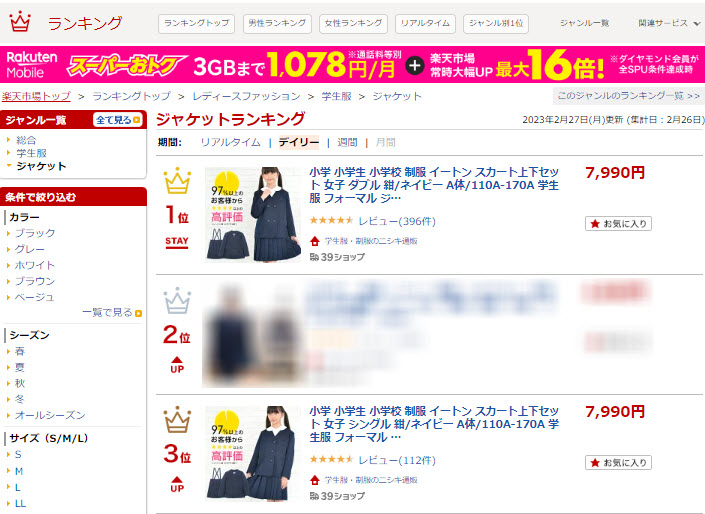Click 全て見る in the ジャンル一覧 header
The width and height of the screenshot is (705, 514).
(118, 120)
